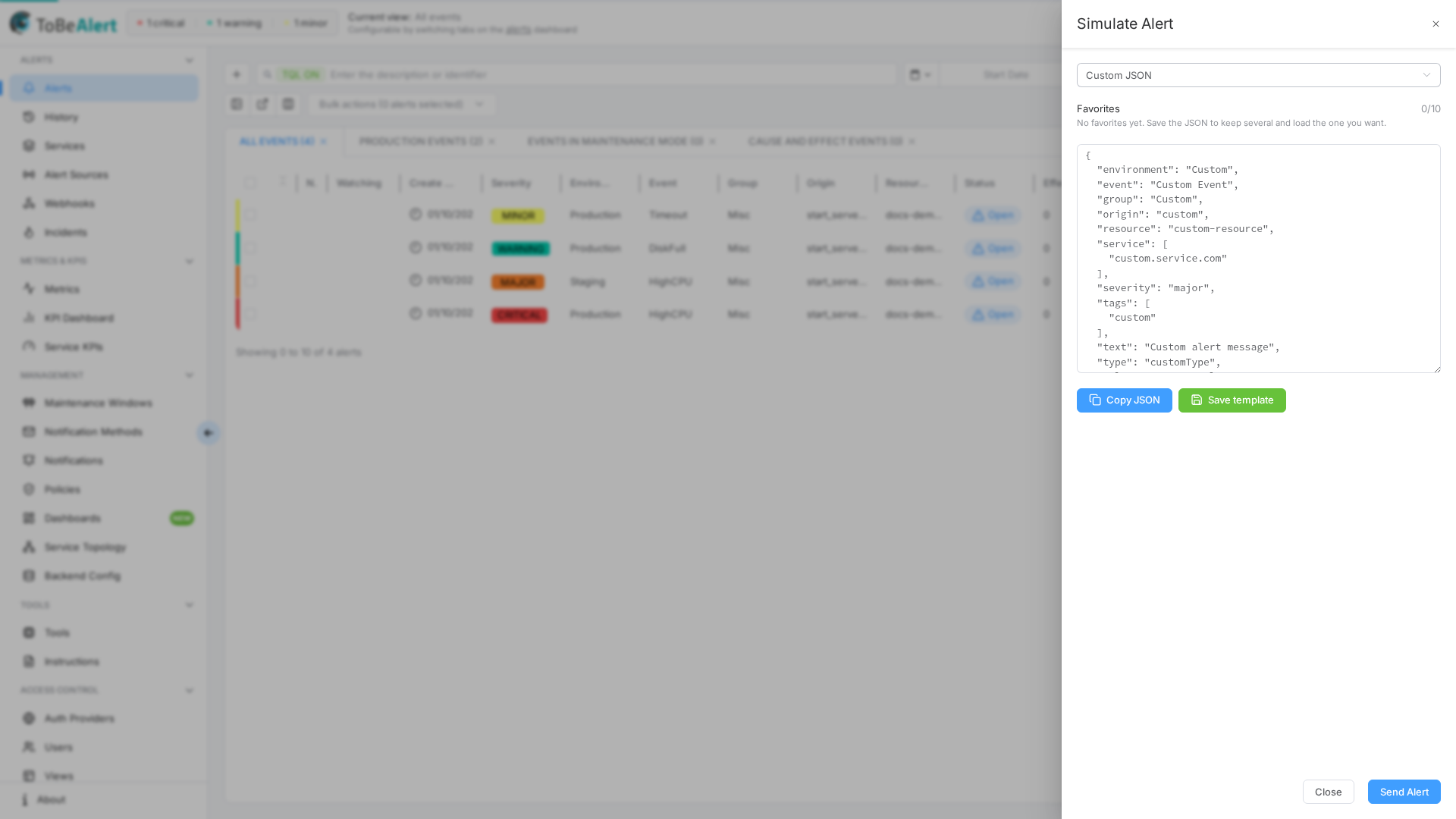Click the Instructions sidebar icon
This screenshot has width=1456, height=819.
29,661
